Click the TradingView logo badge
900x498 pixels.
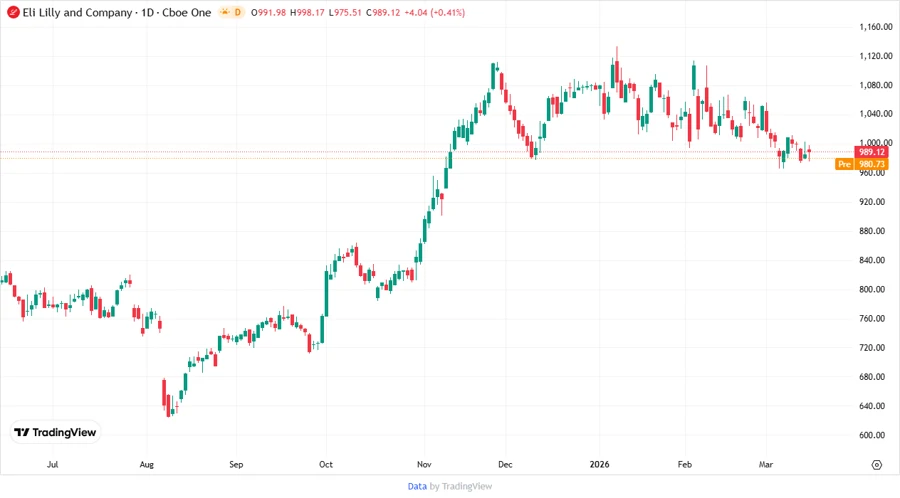point(56,433)
